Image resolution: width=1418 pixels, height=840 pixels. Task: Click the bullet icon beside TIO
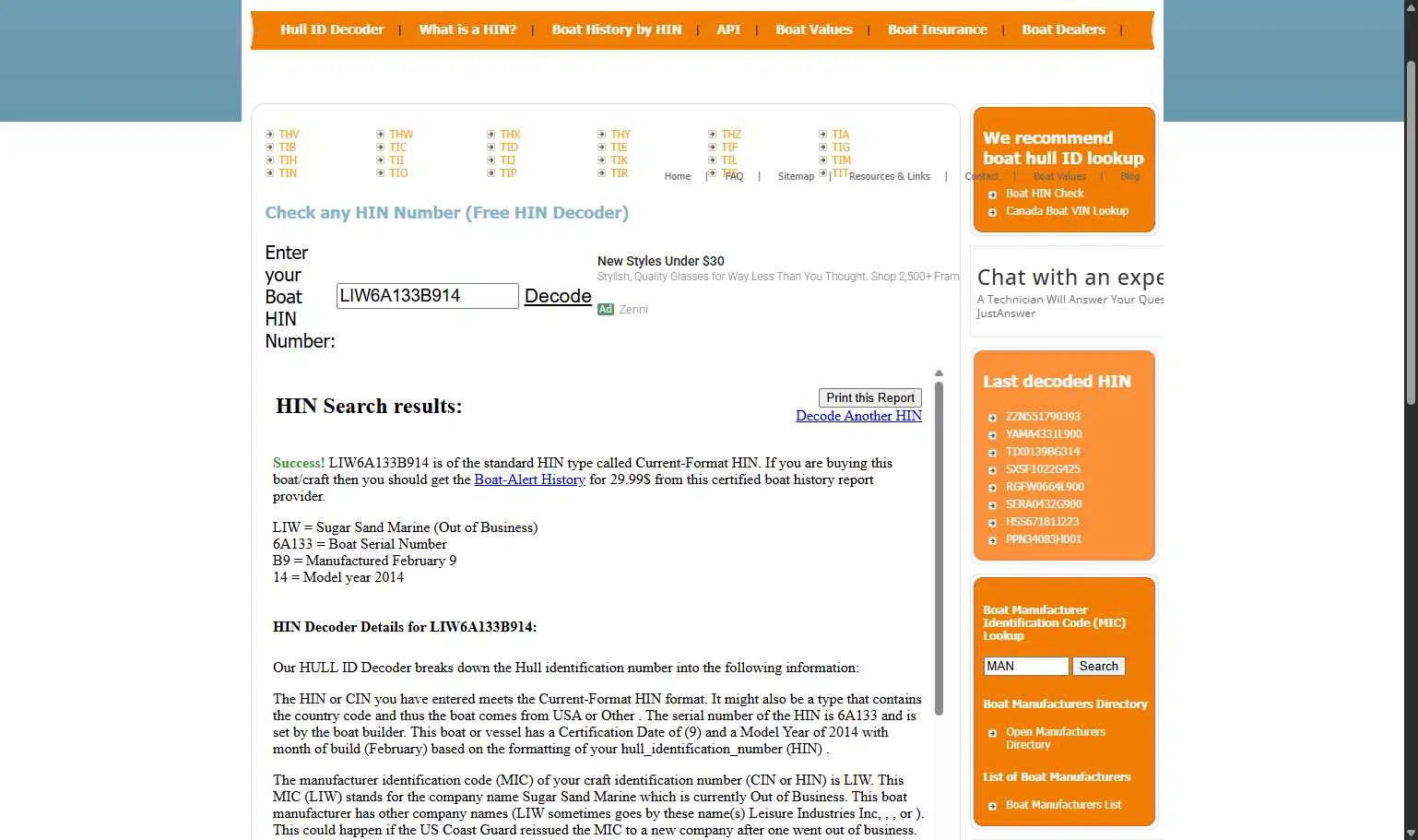(x=380, y=173)
